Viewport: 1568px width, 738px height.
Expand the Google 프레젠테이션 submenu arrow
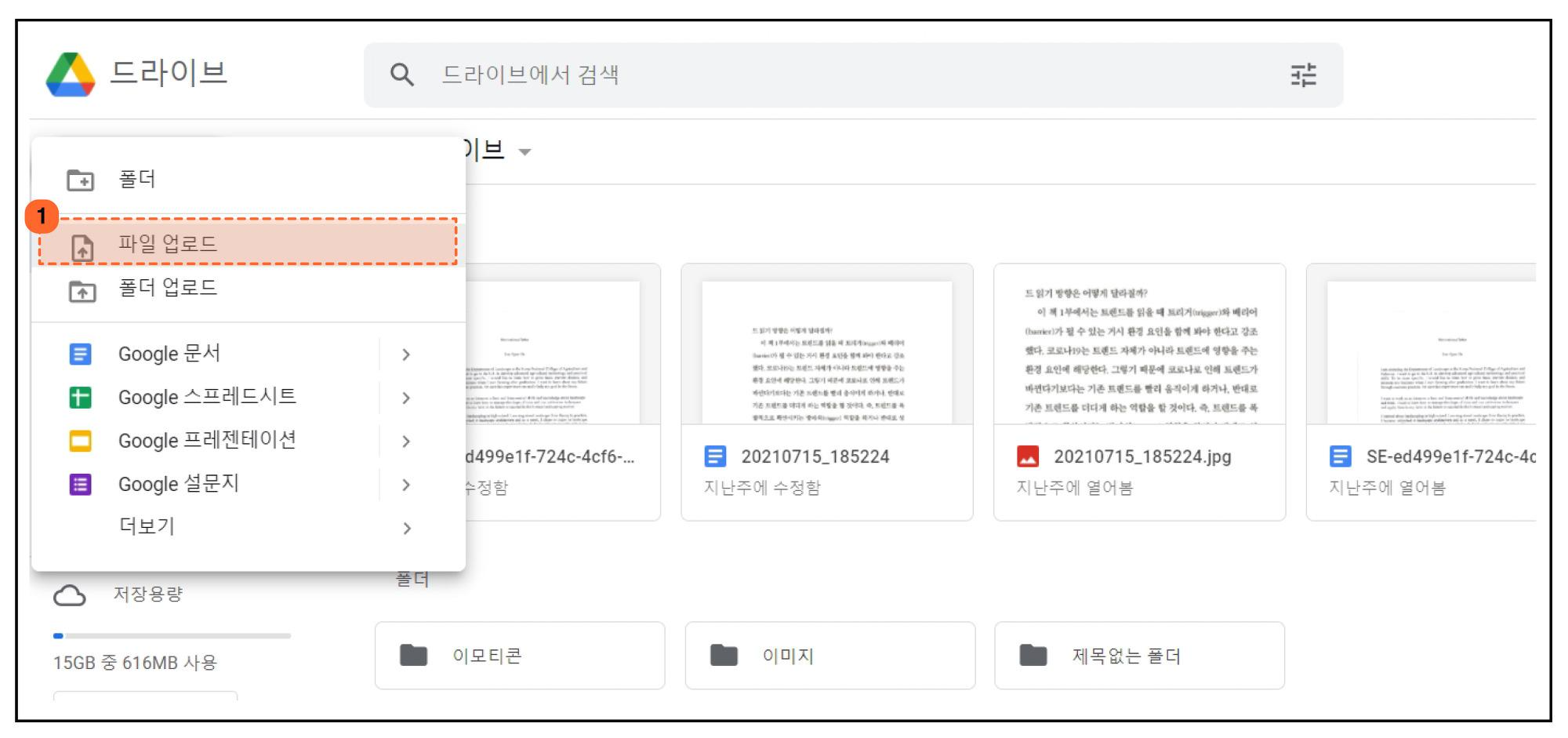coord(405,442)
